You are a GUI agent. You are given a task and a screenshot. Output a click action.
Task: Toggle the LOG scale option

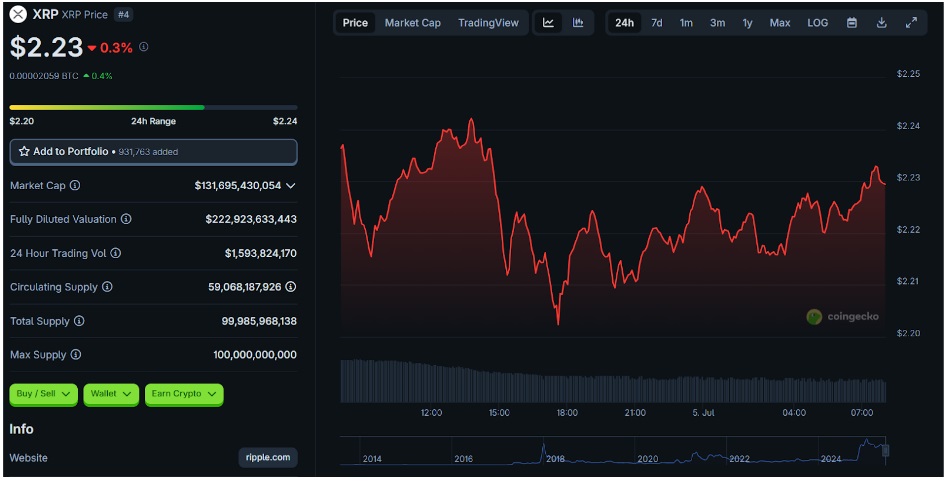click(x=818, y=23)
